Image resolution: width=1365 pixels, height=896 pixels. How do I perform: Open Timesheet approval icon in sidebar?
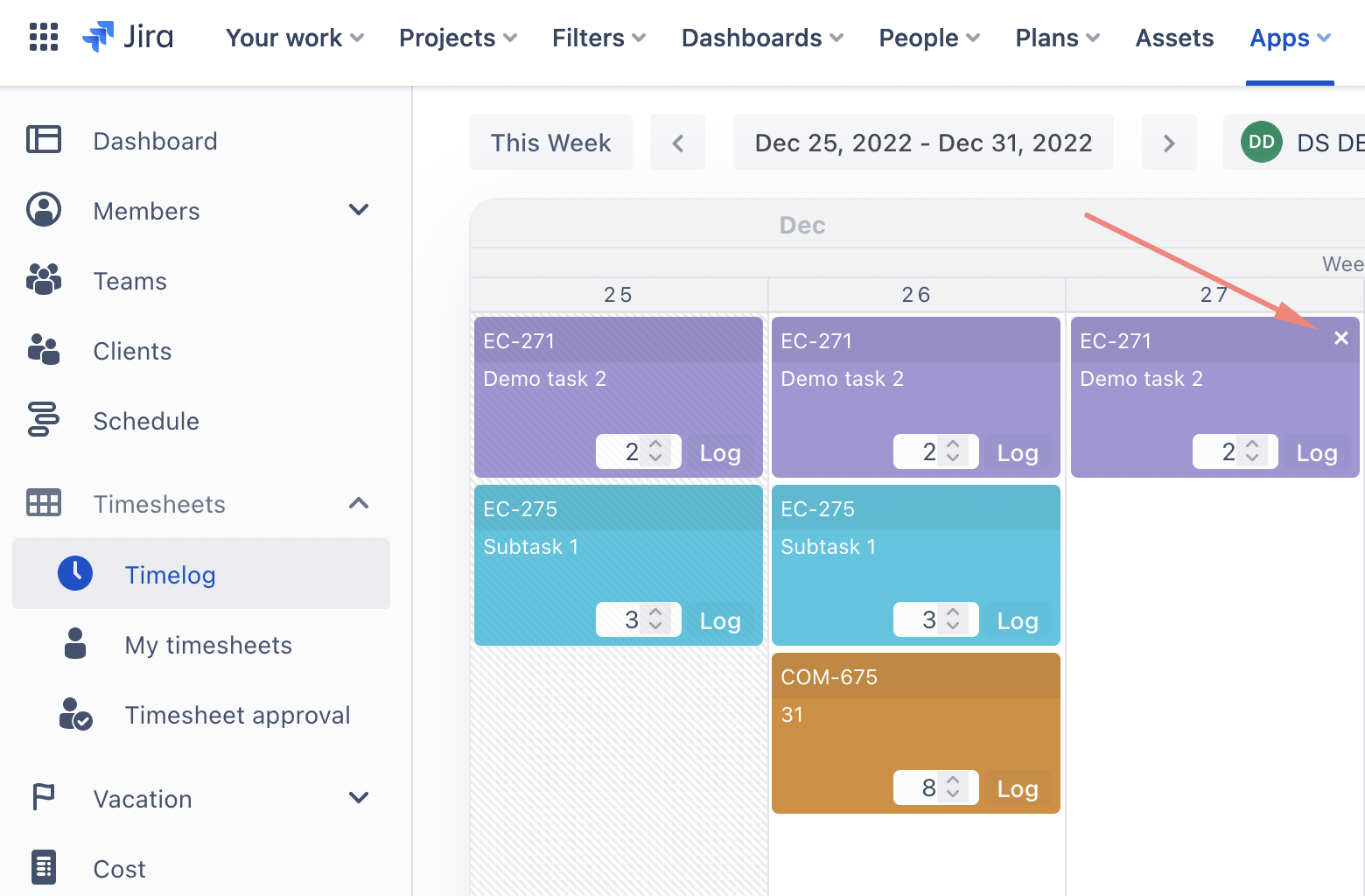click(75, 715)
